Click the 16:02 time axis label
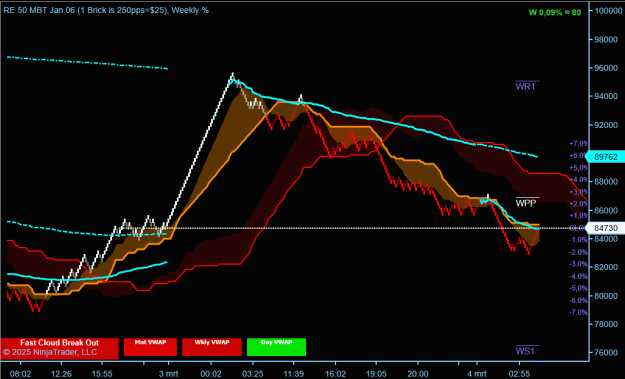This screenshot has width=625, height=379. (335, 374)
